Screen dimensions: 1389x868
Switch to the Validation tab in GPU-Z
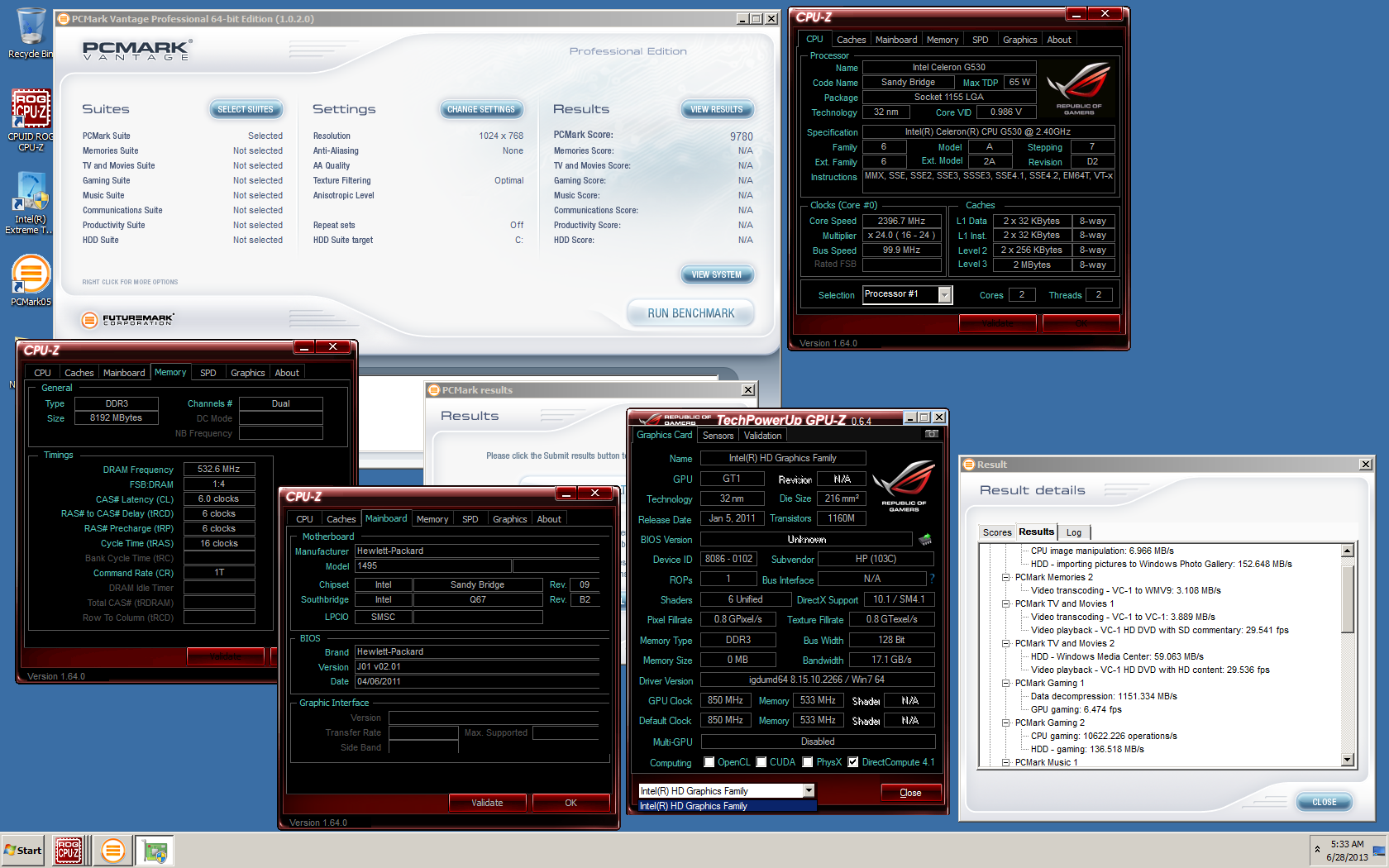pyautogui.click(x=762, y=436)
